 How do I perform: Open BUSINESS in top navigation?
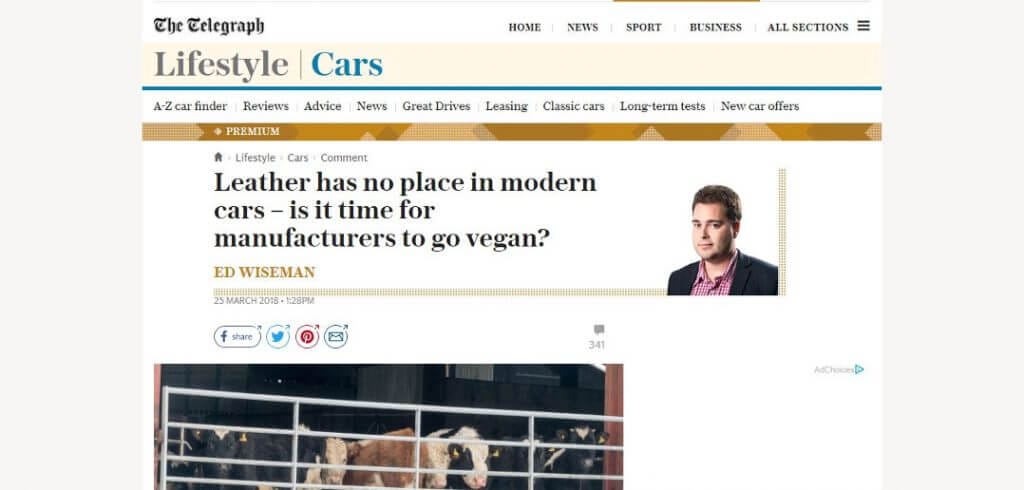tap(715, 27)
